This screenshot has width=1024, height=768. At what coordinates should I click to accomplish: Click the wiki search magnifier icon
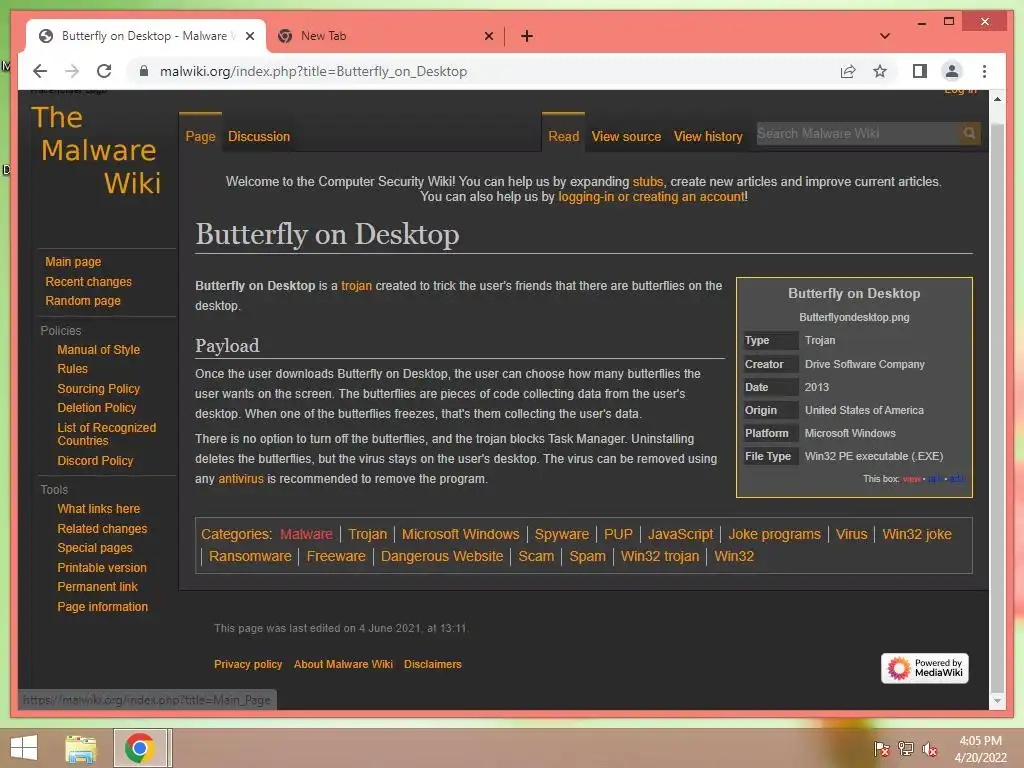(969, 133)
